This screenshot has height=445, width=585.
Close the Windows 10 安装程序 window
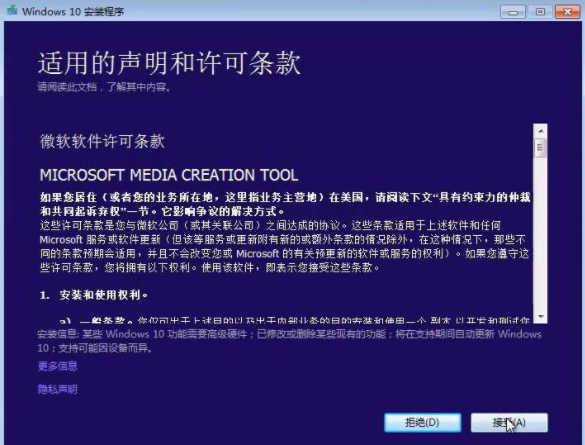pos(567,12)
